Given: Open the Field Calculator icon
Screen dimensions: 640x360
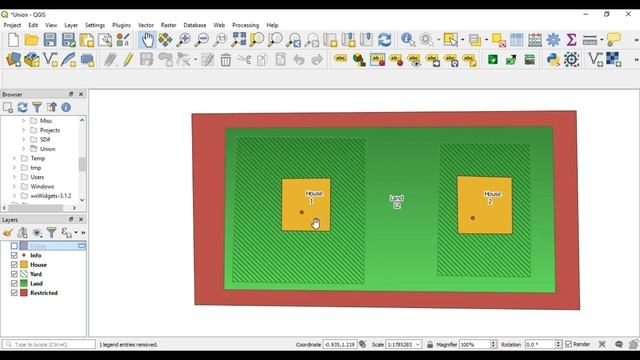Looking at the screenshot, I should click(x=535, y=40).
